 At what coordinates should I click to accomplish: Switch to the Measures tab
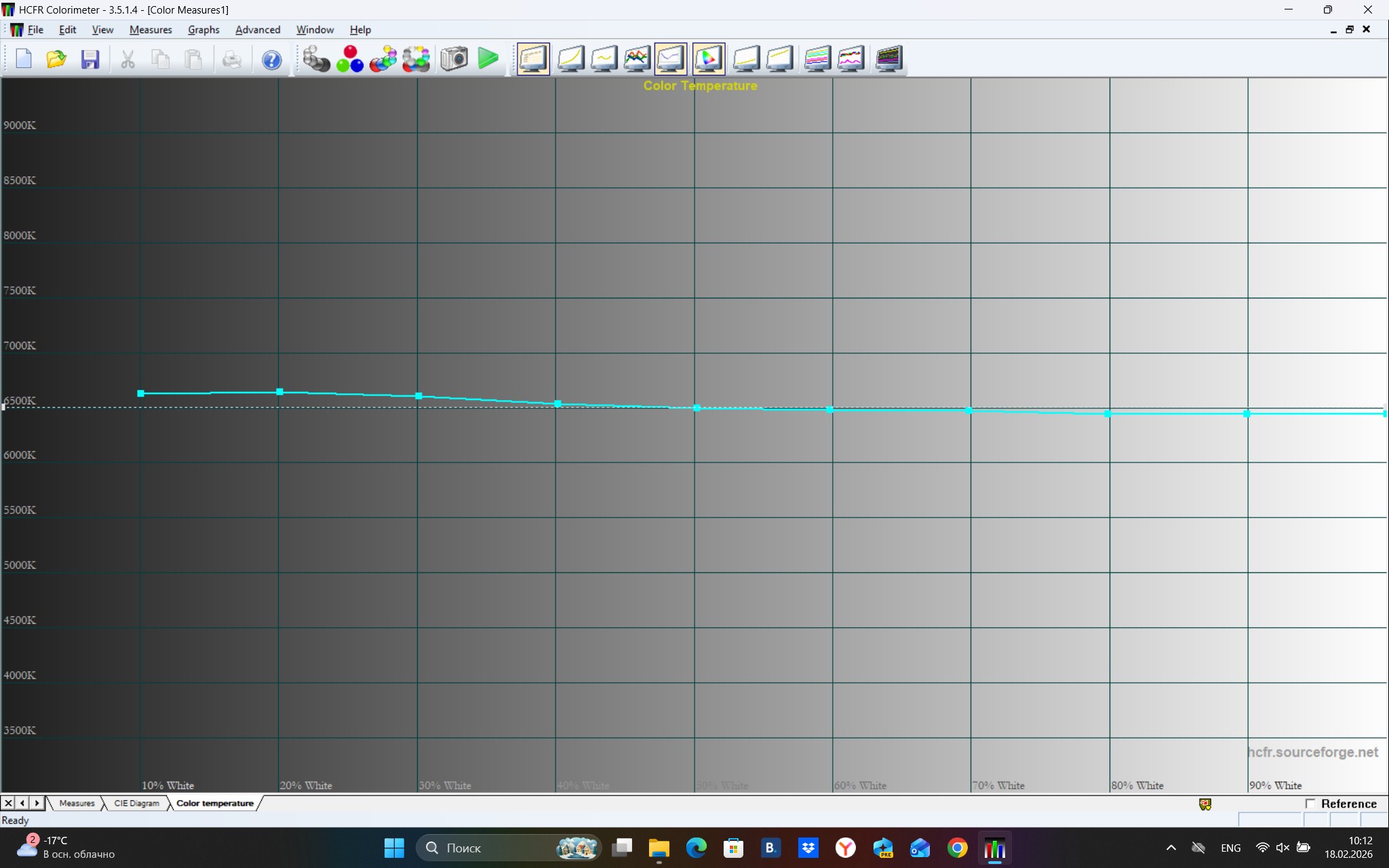(x=77, y=804)
